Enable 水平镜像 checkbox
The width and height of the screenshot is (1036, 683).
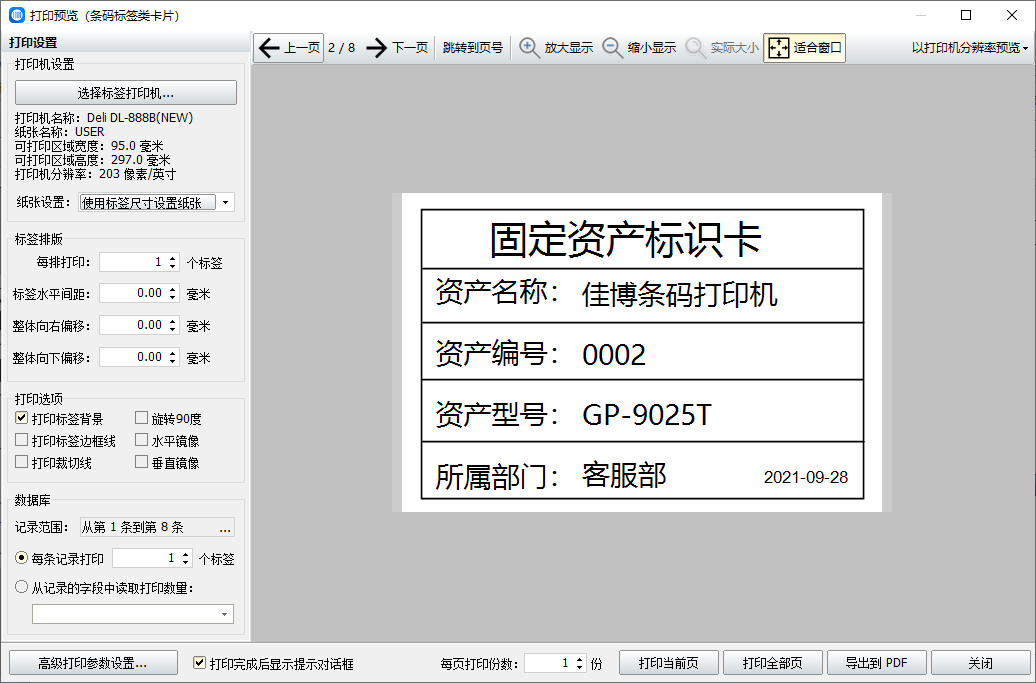click(x=141, y=440)
